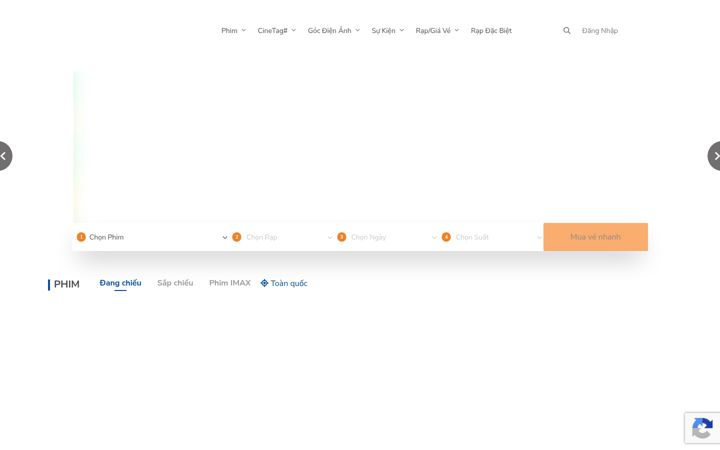Switch to the Phim IMAX tab
This screenshot has height=450, width=720.
click(230, 283)
